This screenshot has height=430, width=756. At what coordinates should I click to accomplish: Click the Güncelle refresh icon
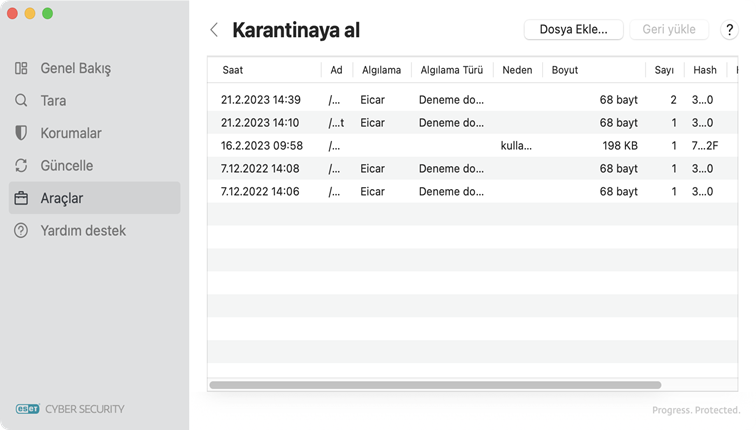tap(21, 166)
